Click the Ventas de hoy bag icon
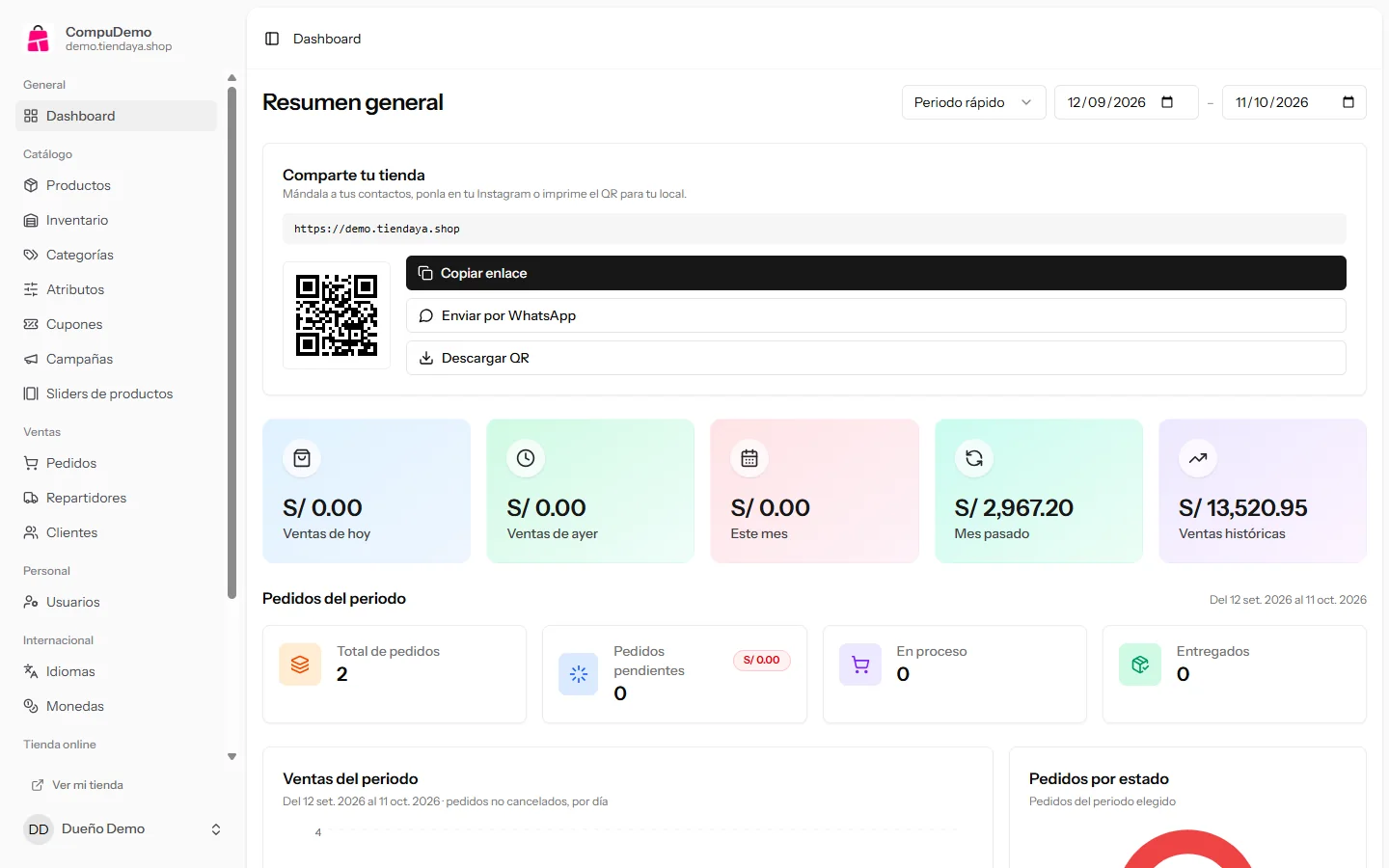The width and height of the screenshot is (1389, 868). (x=302, y=458)
